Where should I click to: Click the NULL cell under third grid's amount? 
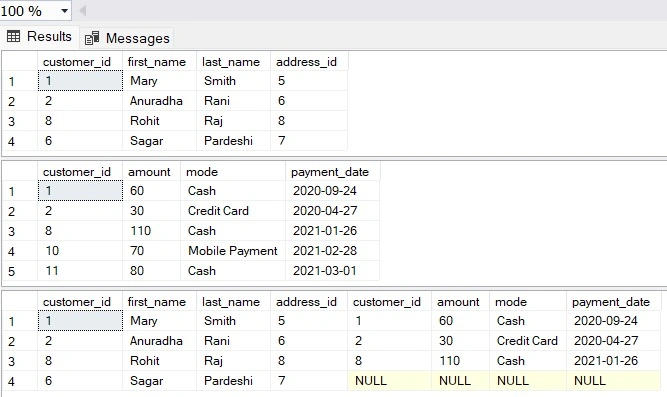coord(460,381)
